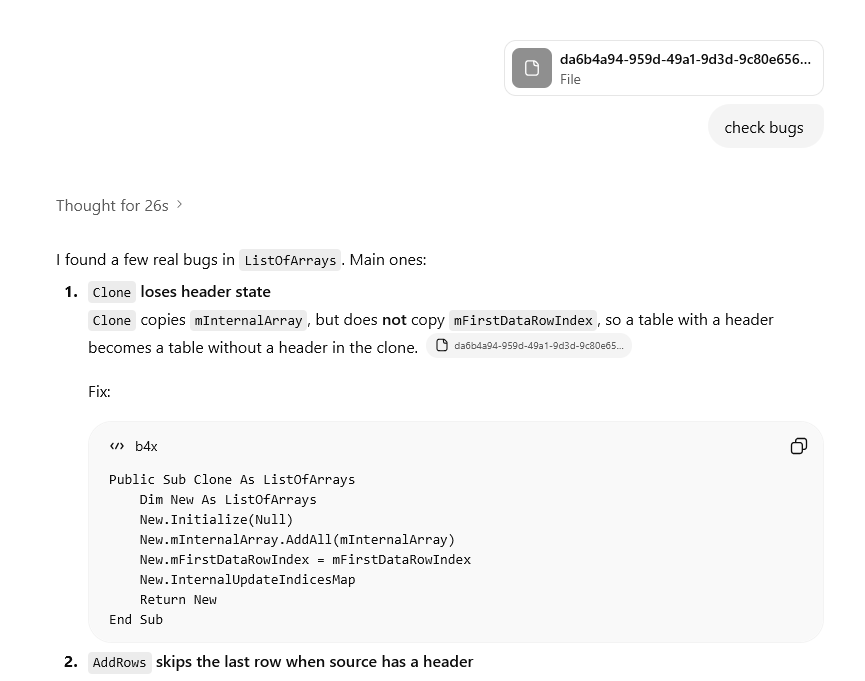Click the 'Public Sub Clone As ListOfArrays' code line
865x681 pixels.
tap(232, 479)
